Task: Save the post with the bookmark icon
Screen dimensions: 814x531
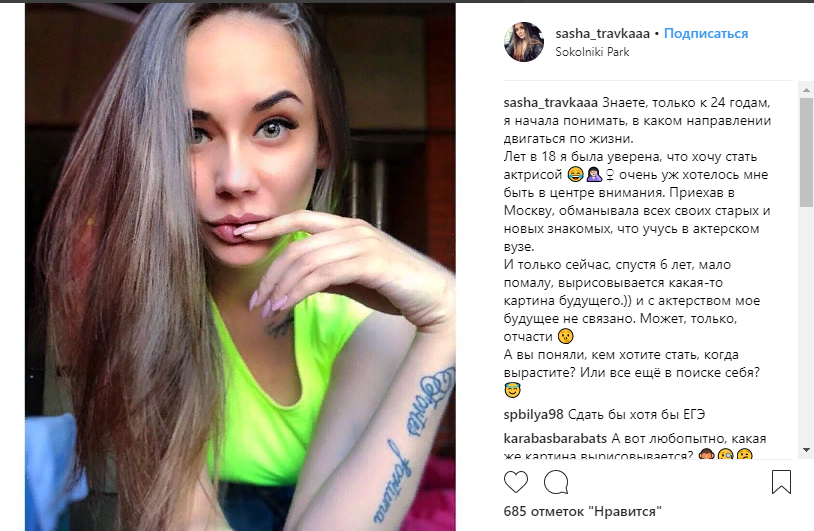Action: click(x=781, y=482)
